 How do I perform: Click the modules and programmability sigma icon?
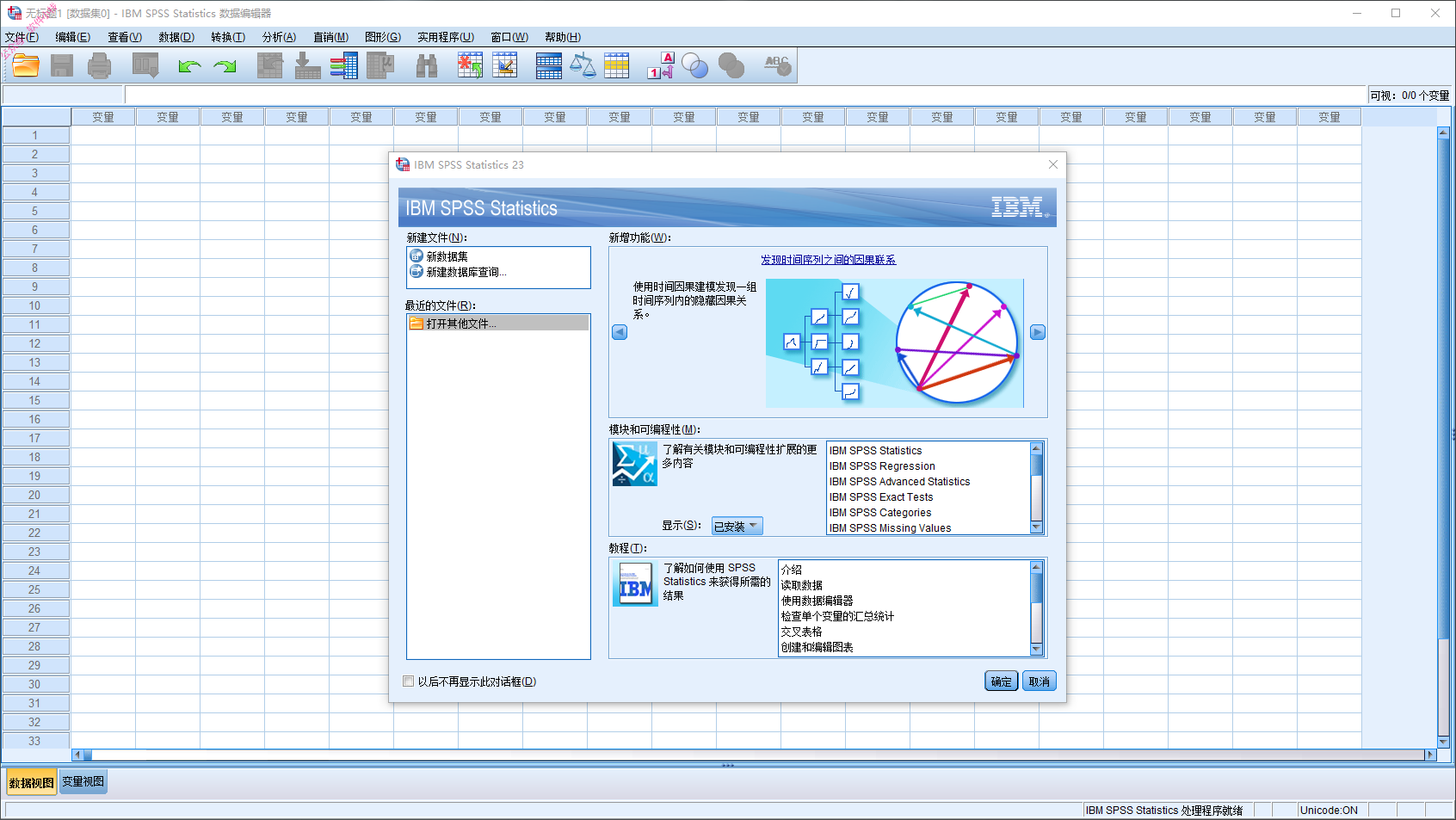tap(634, 463)
